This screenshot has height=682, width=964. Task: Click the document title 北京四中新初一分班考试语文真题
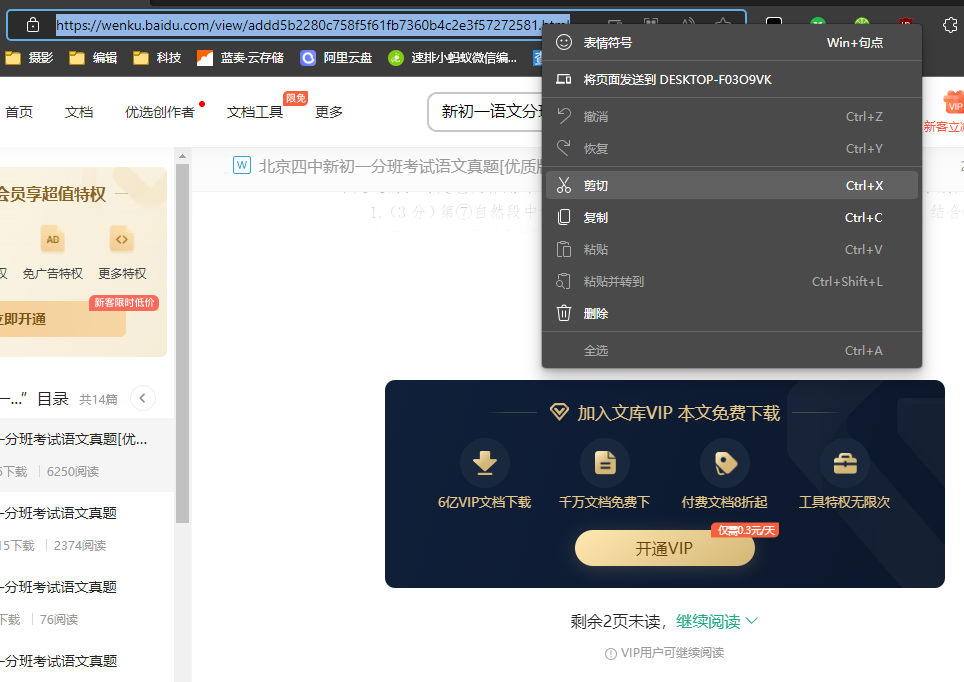[400, 166]
